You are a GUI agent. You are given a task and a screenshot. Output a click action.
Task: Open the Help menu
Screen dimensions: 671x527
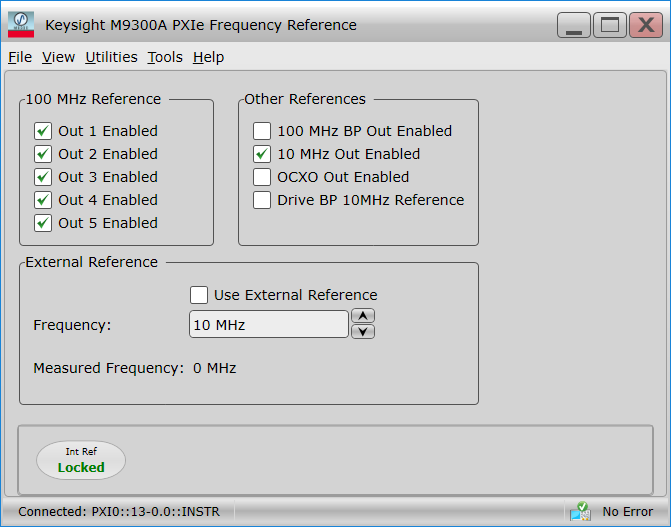[x=208, y=57]
